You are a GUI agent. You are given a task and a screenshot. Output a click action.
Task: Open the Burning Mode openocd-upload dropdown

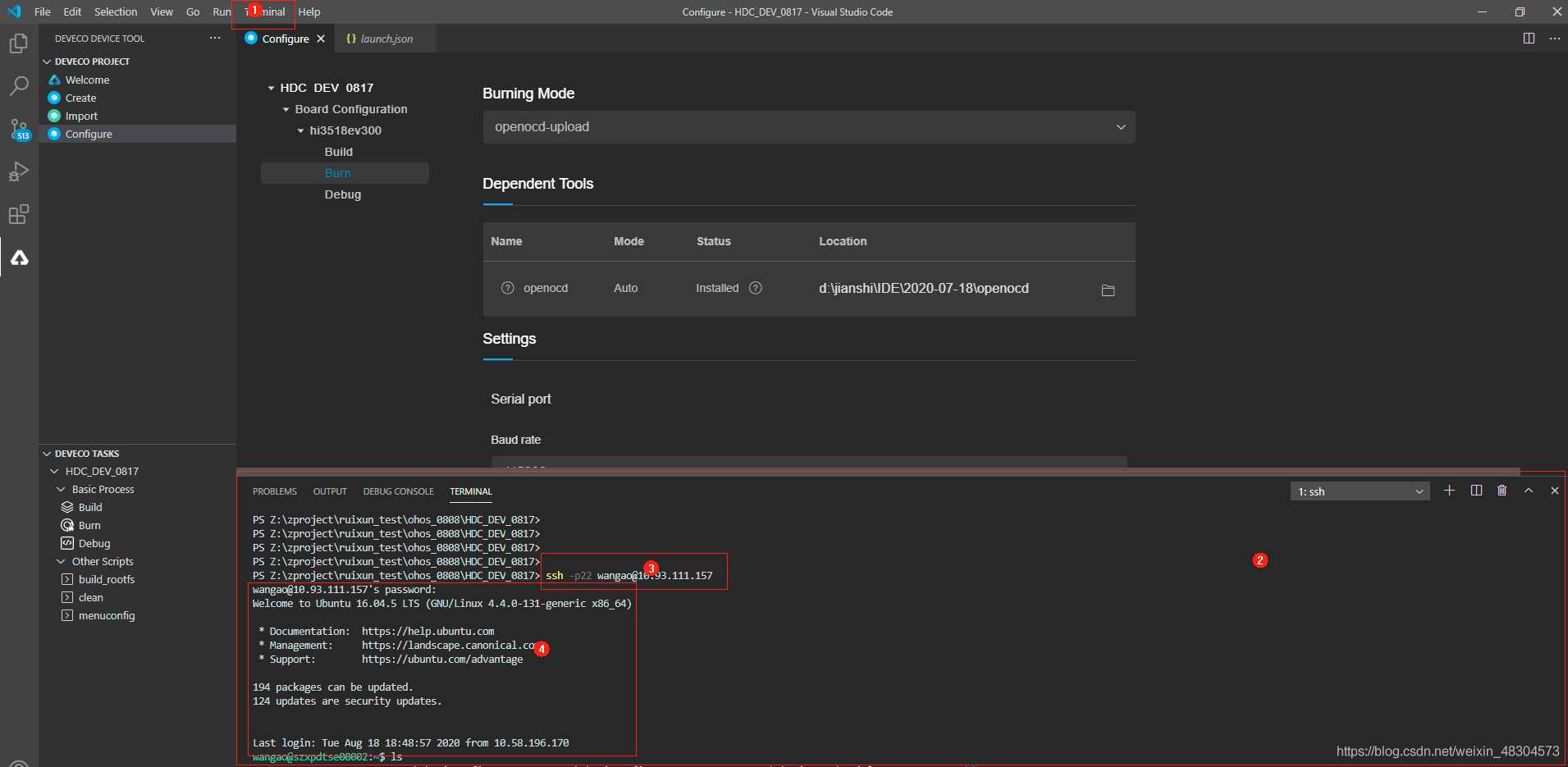tap(809, 127)
